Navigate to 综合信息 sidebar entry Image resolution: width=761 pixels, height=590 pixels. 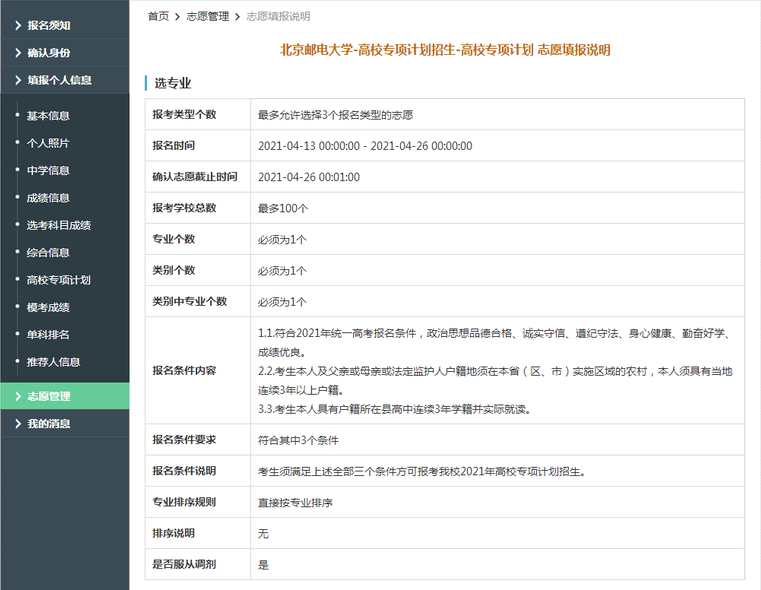pyautogui.click(x=48, y=253)
